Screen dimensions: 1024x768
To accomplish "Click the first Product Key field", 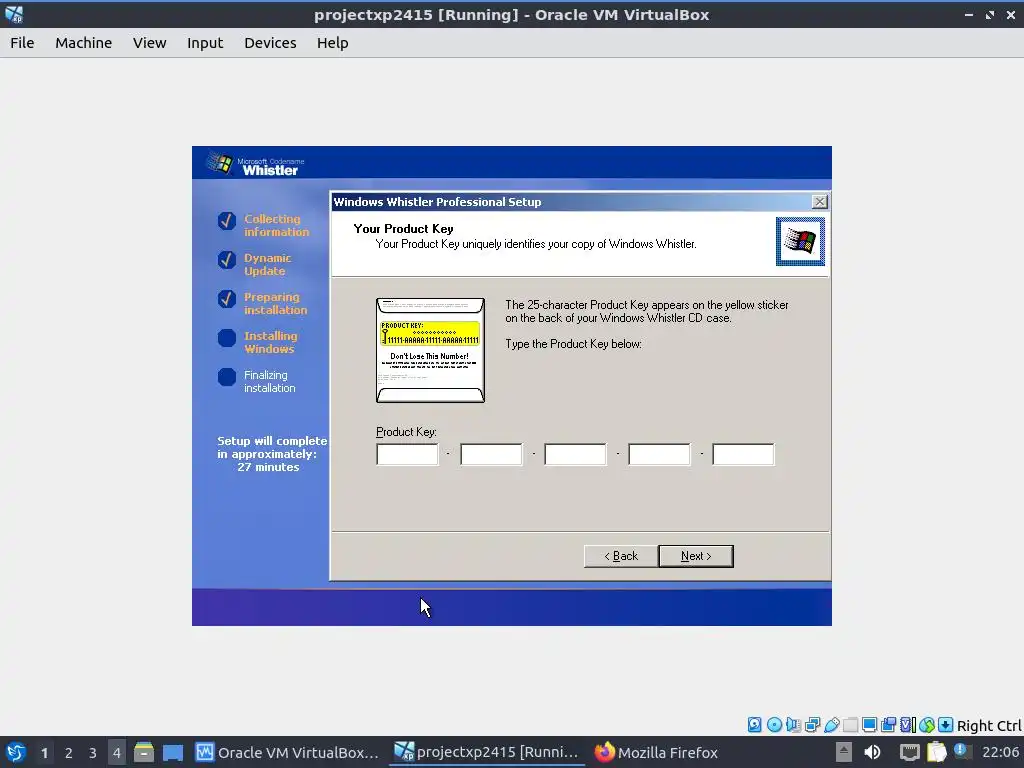I will pos(408,454).
